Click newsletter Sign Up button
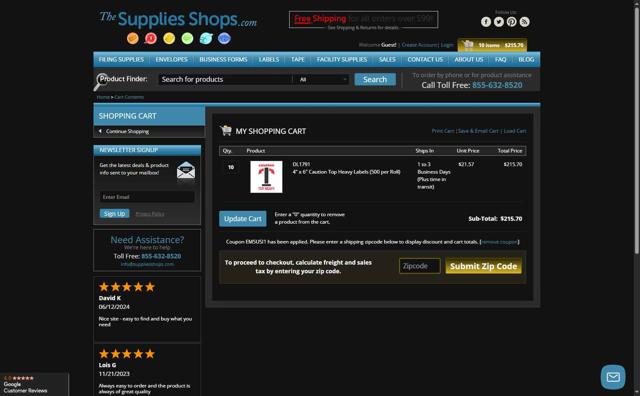Image resolution: width=640 pixels, height=396 pixels. 114,214
